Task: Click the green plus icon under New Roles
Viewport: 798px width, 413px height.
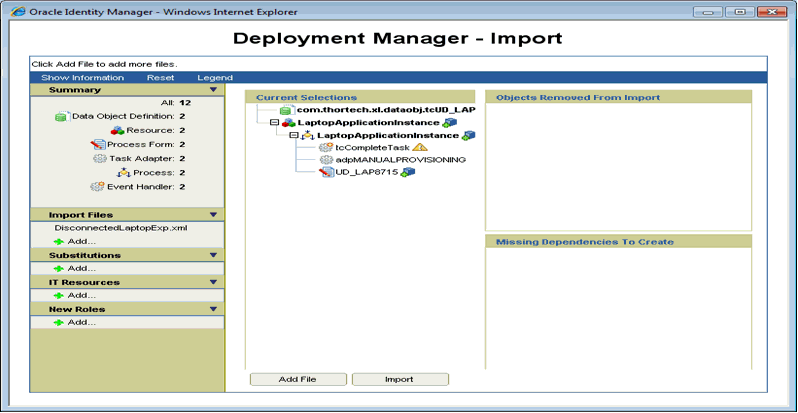Action: [59, 322]
